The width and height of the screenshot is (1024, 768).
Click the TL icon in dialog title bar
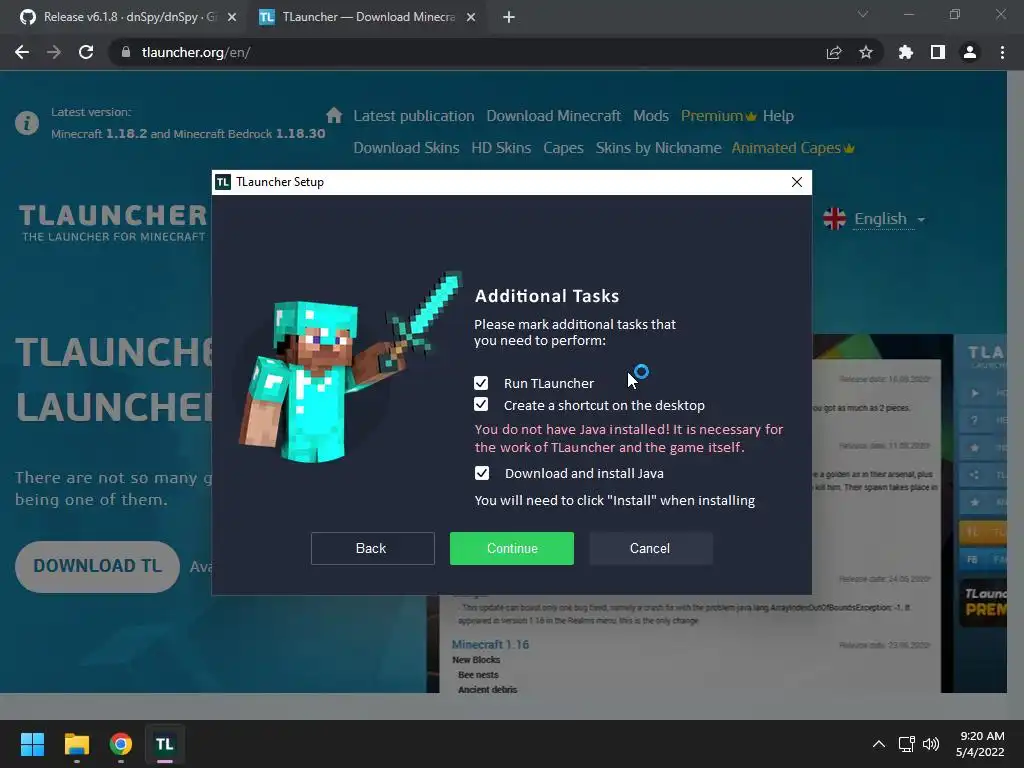pos(223,182)
